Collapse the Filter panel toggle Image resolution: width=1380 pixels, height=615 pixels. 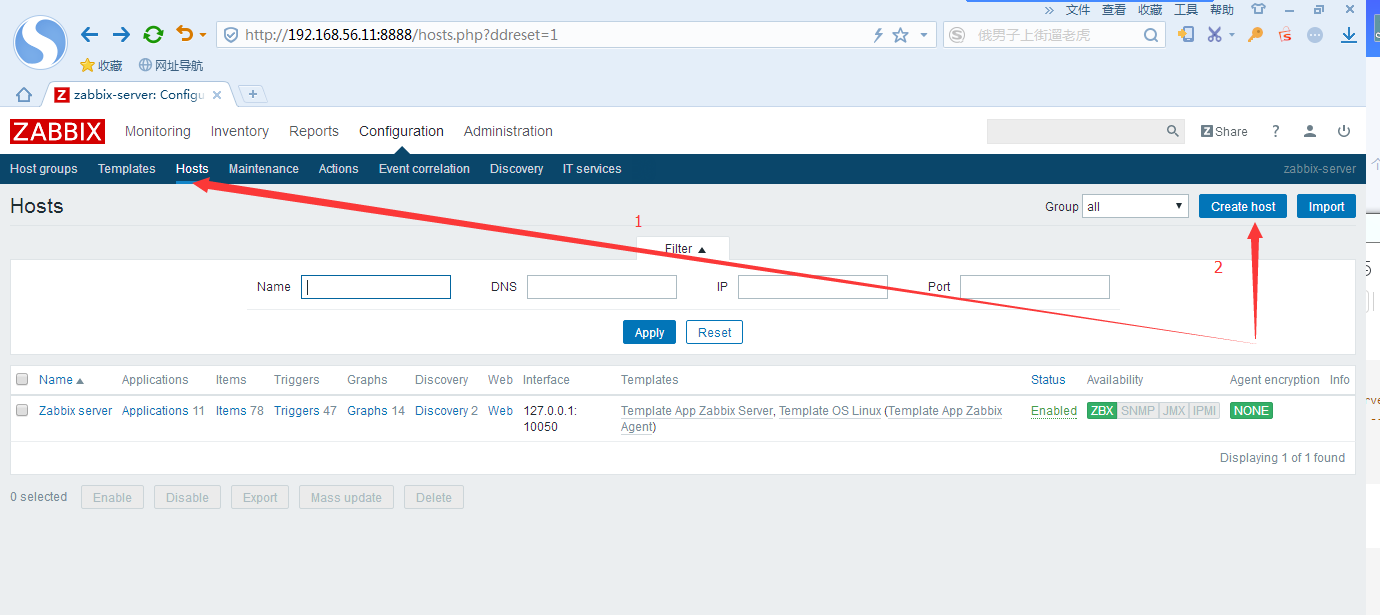pos(684,248)
